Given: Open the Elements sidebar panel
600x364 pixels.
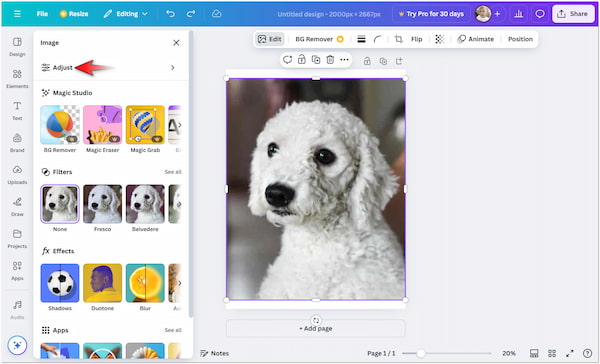Looking at the screenshot, I should click(17, 78).
